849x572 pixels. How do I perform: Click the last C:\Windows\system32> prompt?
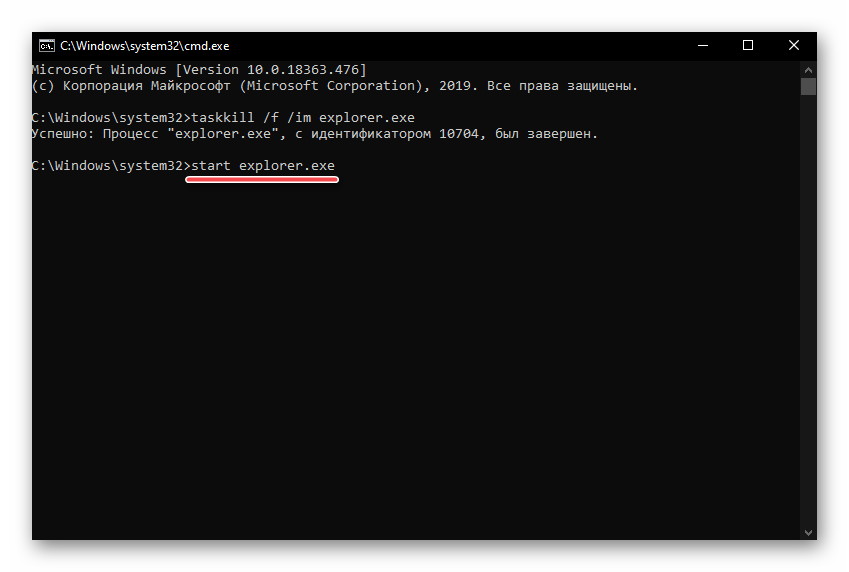click(x=108, y=166)
